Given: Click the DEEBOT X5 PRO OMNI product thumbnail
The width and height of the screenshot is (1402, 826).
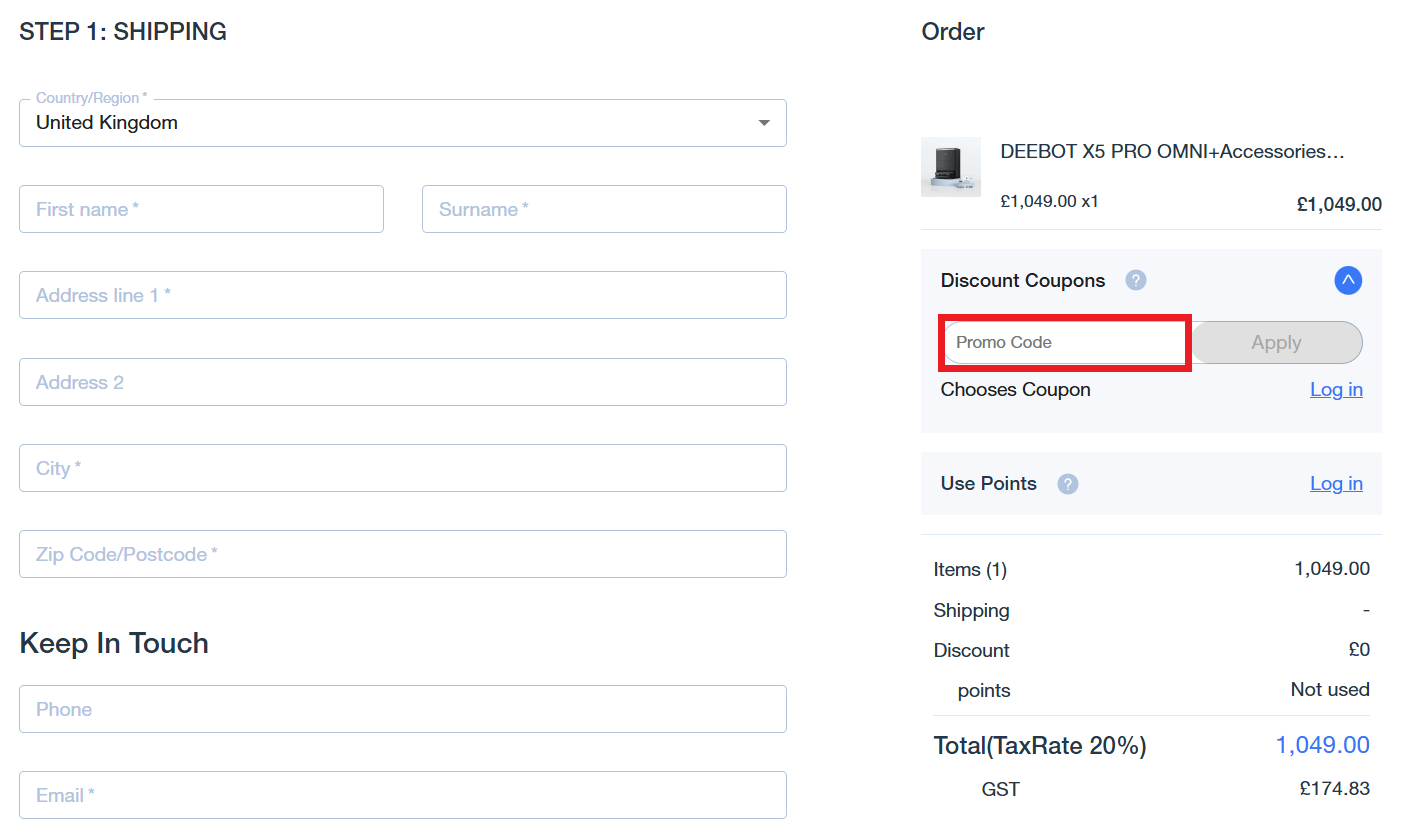Looking at the screenshot, I should pyautogui.click(x=950, y=167).
